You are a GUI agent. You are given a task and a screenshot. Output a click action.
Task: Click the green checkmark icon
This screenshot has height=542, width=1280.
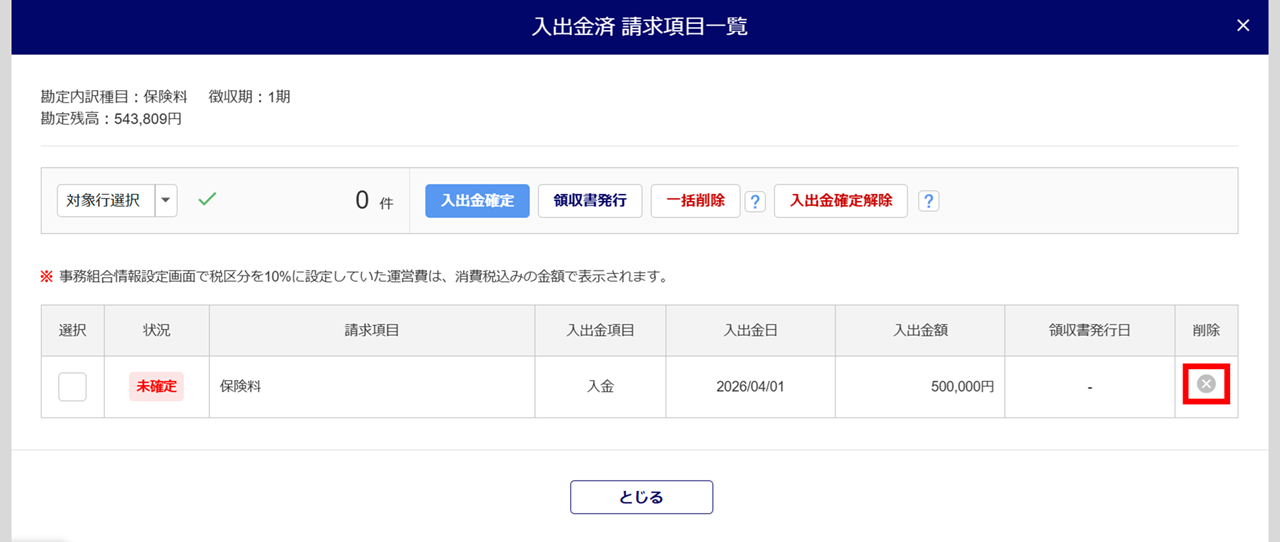(207, 200)
